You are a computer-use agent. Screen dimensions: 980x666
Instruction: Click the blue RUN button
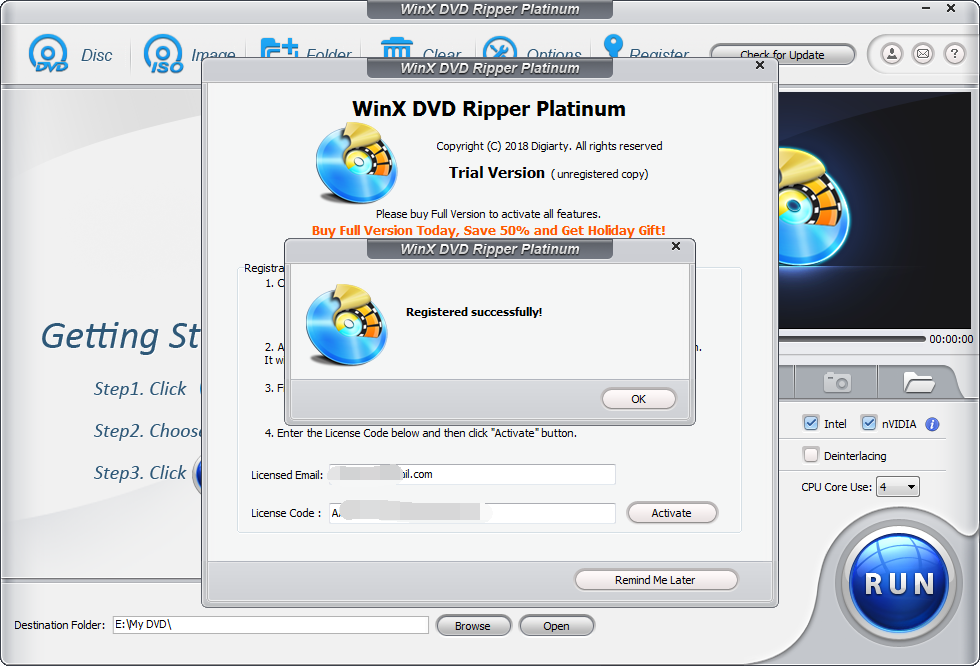pyautogui.click(x=899, y=583)
